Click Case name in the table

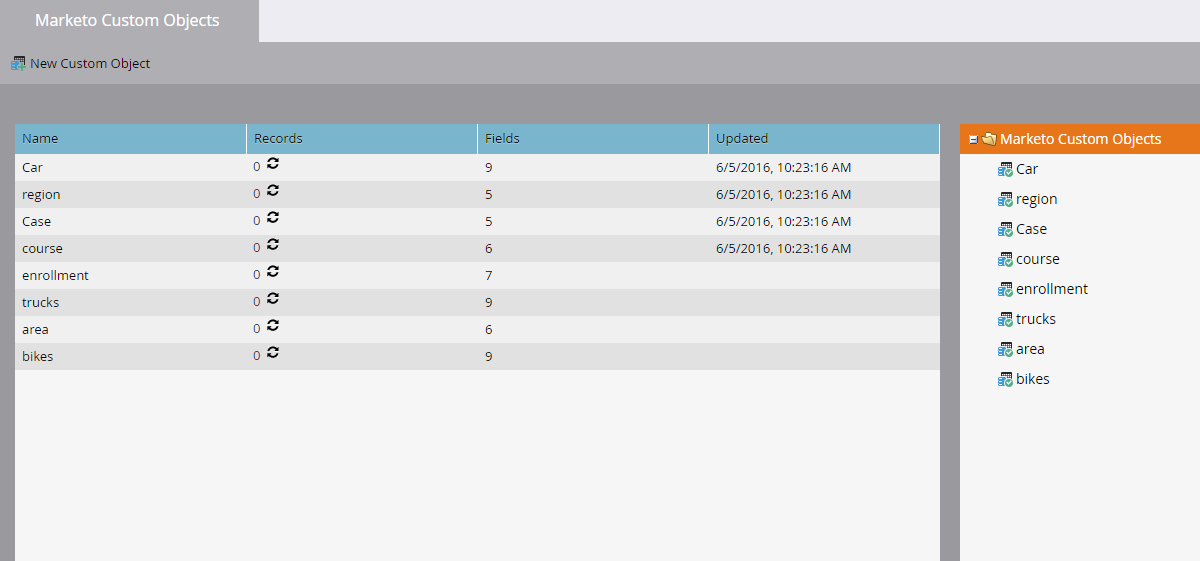coord(37,221)
